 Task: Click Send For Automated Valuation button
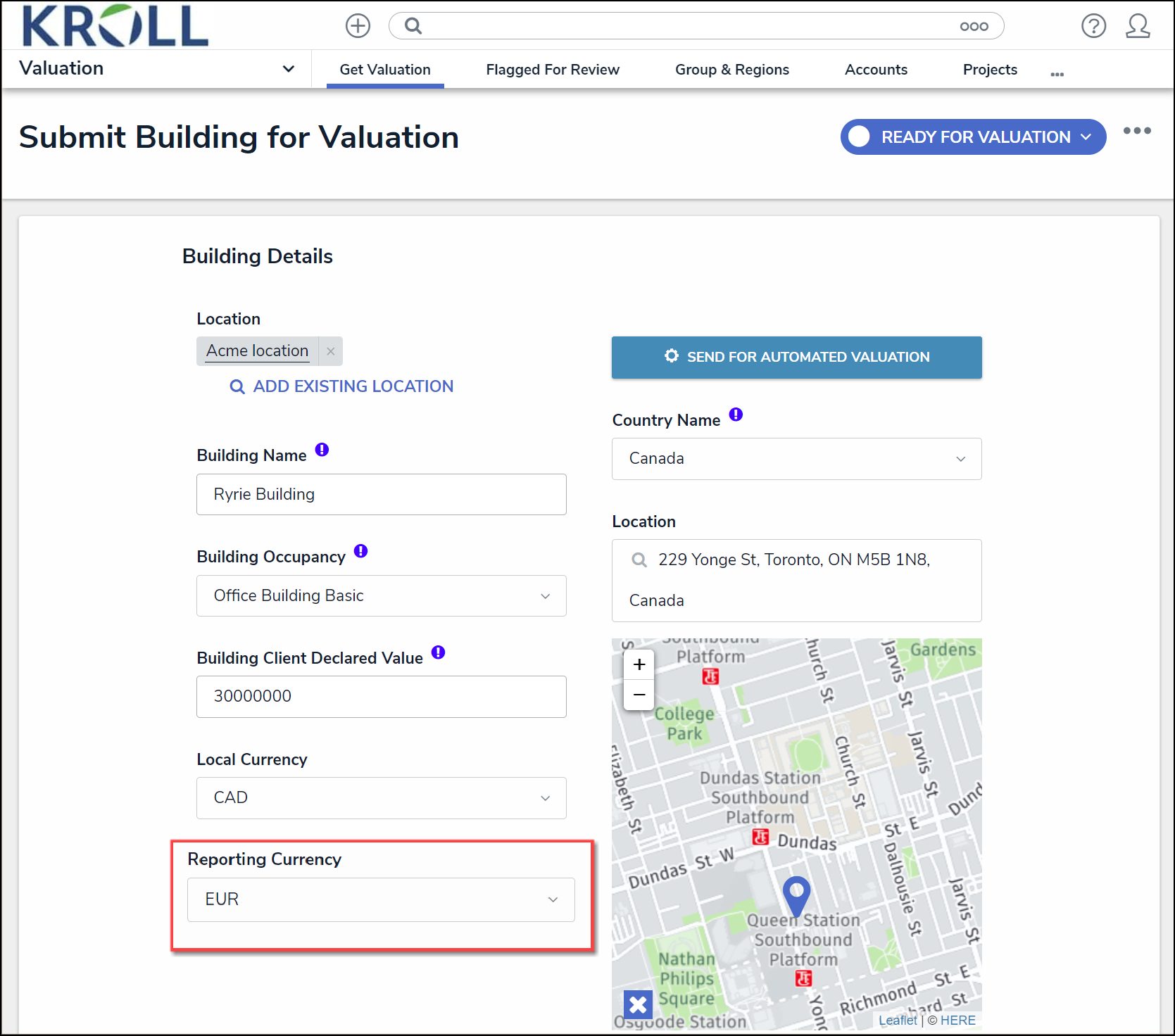tap(797, 358)
